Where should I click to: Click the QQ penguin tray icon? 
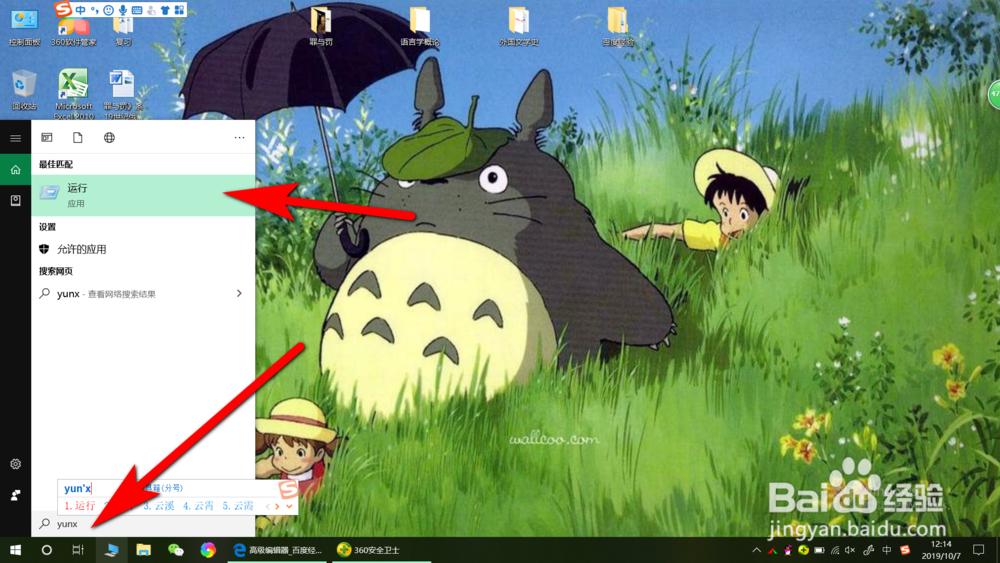coord(788,550)
